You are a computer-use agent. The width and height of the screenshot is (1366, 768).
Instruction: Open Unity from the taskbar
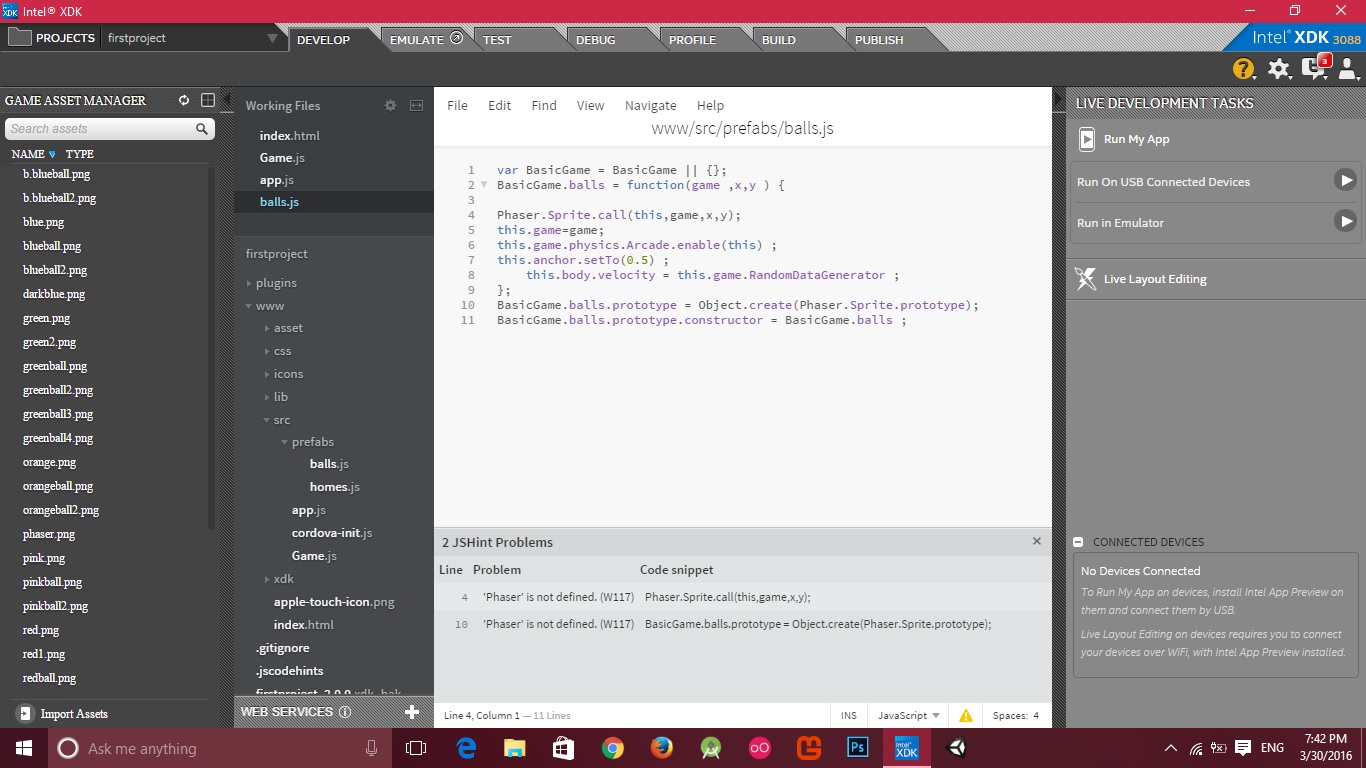(957, 748)
